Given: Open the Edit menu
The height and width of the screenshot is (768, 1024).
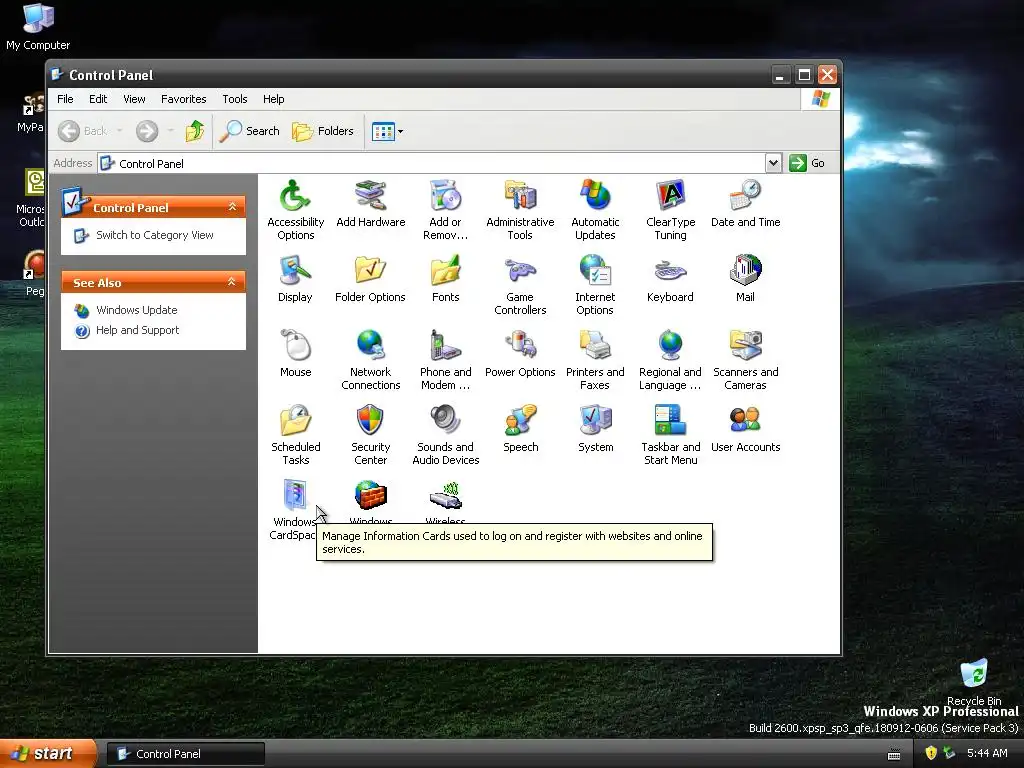Looking at the screenshot, I should (x=98, y=99).
